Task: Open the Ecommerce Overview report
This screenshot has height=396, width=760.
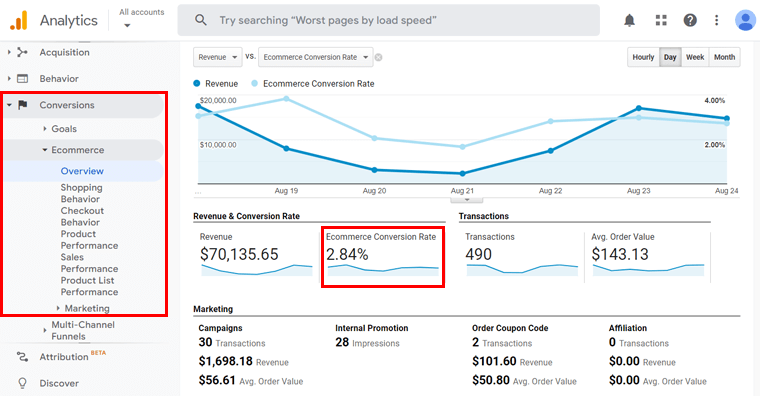Action: (82, 171)
